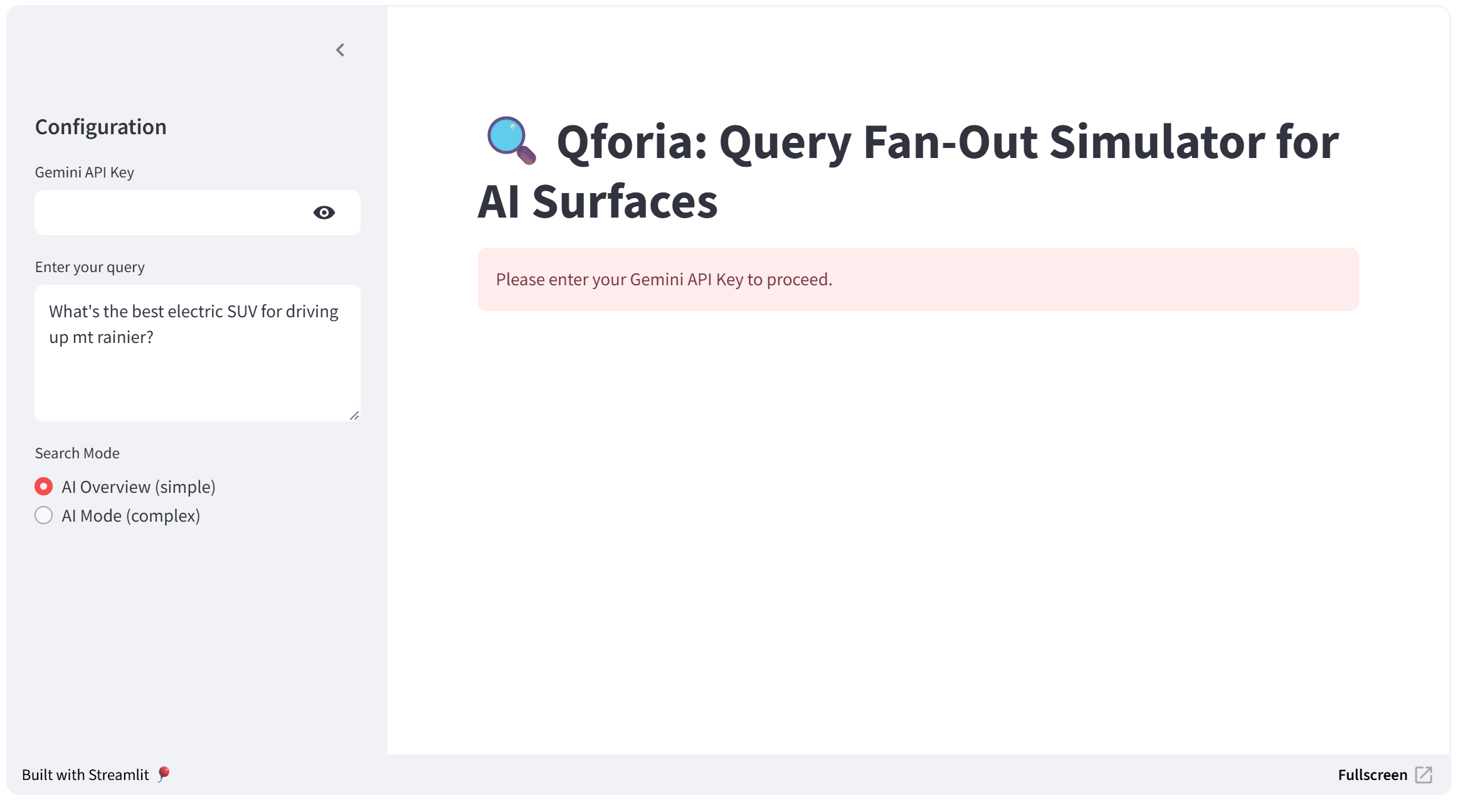The width and height of the screenshot is (1465, 812).
Task: Collapse the Configuration sidebar with the chevron
Action: [x=340, y=50]
